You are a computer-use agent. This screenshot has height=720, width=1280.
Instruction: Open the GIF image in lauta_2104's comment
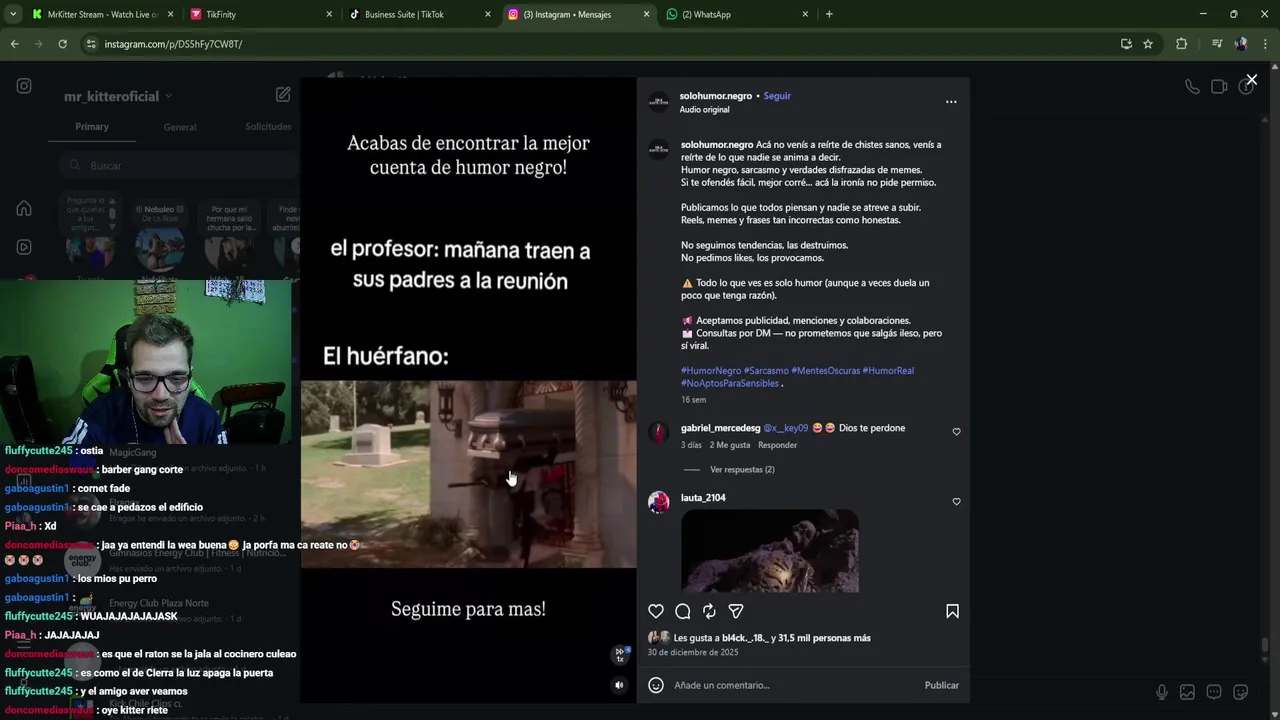click(x=769, y=551)
